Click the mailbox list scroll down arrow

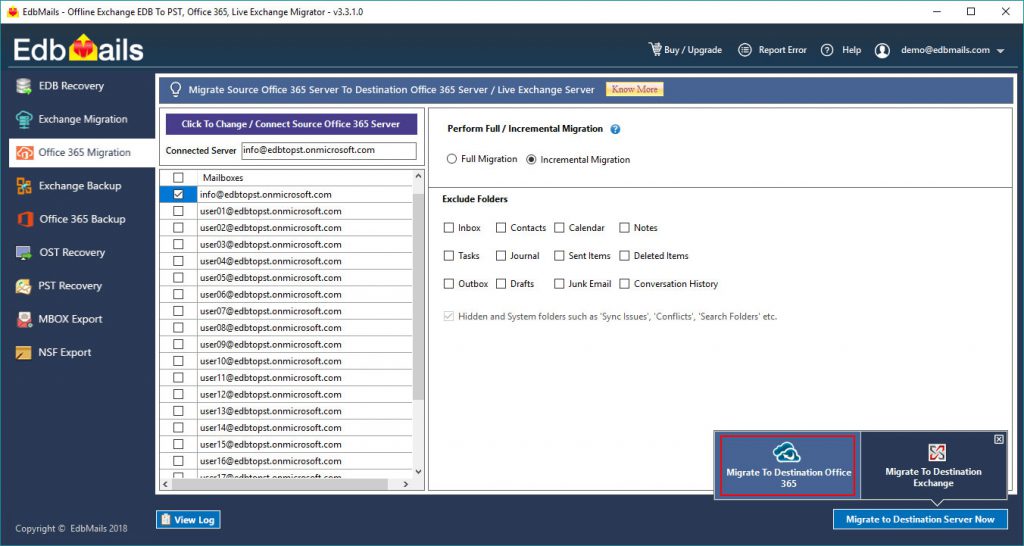[x=418, y=472]
